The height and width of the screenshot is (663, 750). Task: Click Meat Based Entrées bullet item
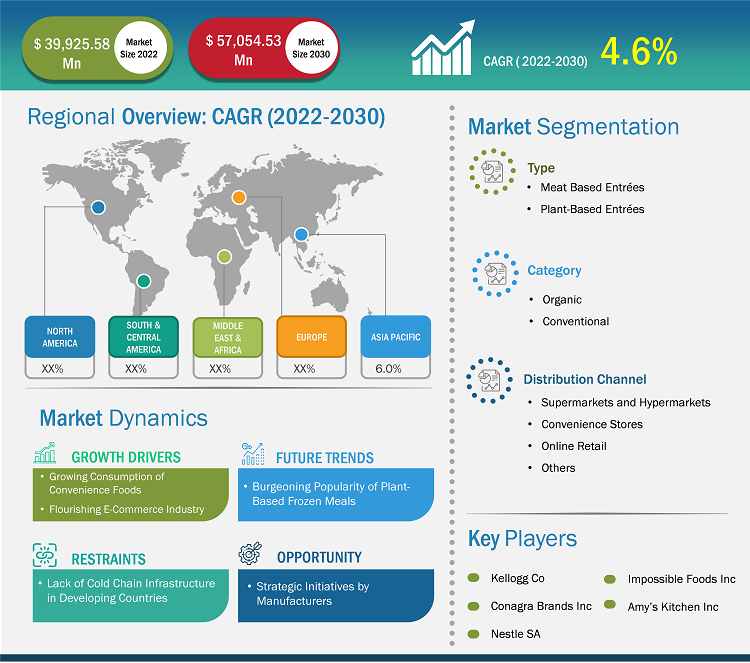click(592, 187)
